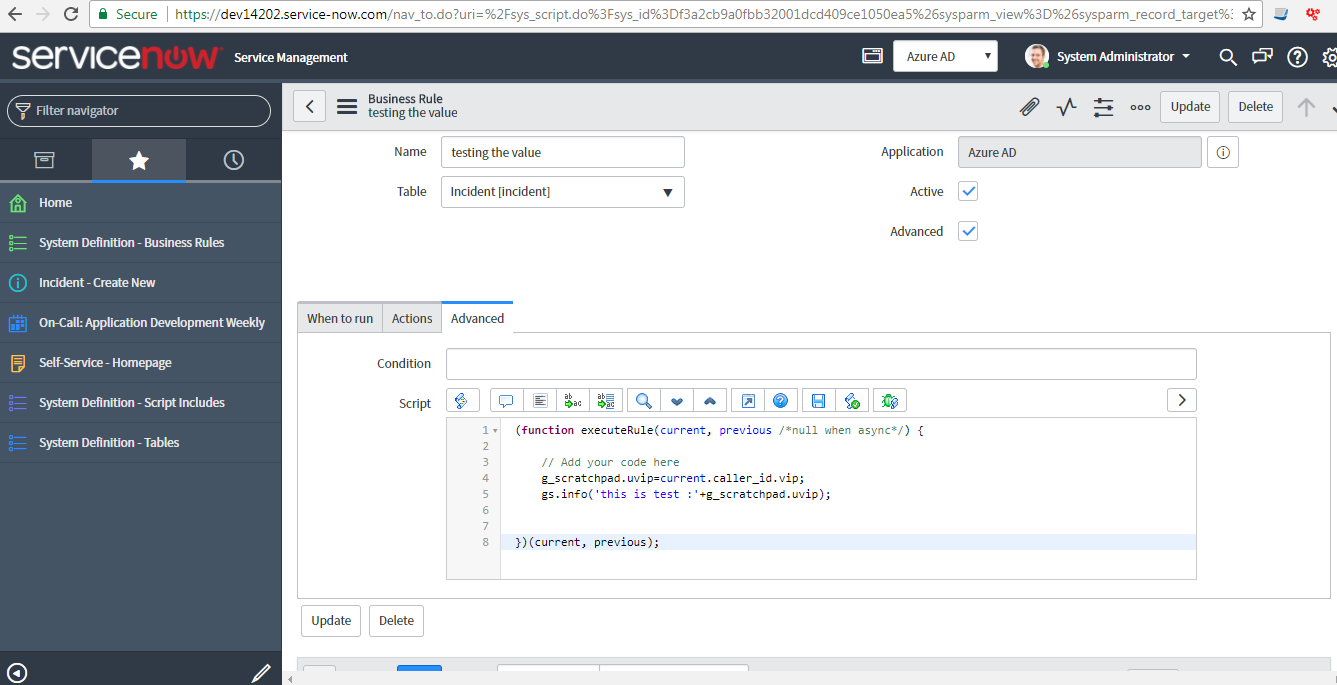The image size is (1337, 685).
Task: Click into the Name field
Action: (562, 152)
